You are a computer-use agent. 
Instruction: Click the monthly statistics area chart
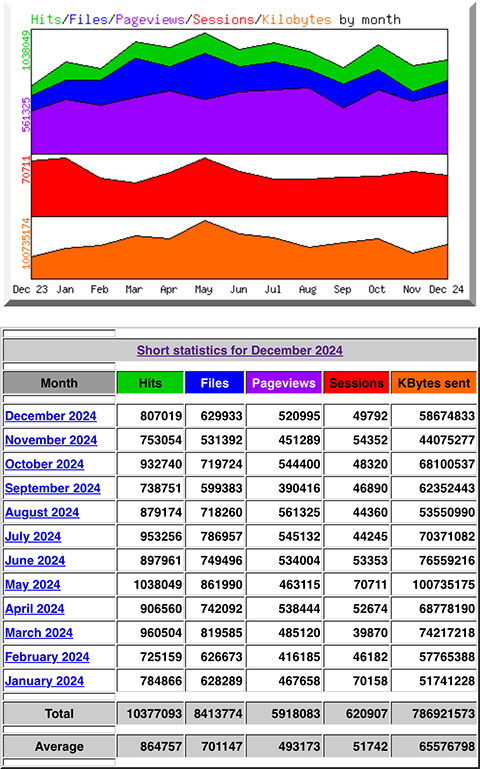[x=239, y=154]
